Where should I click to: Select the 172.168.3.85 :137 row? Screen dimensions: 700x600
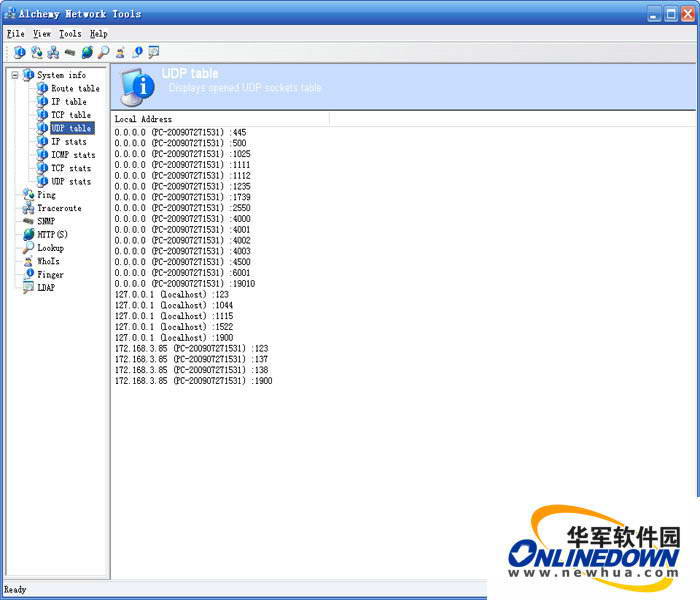click(192, 359)
